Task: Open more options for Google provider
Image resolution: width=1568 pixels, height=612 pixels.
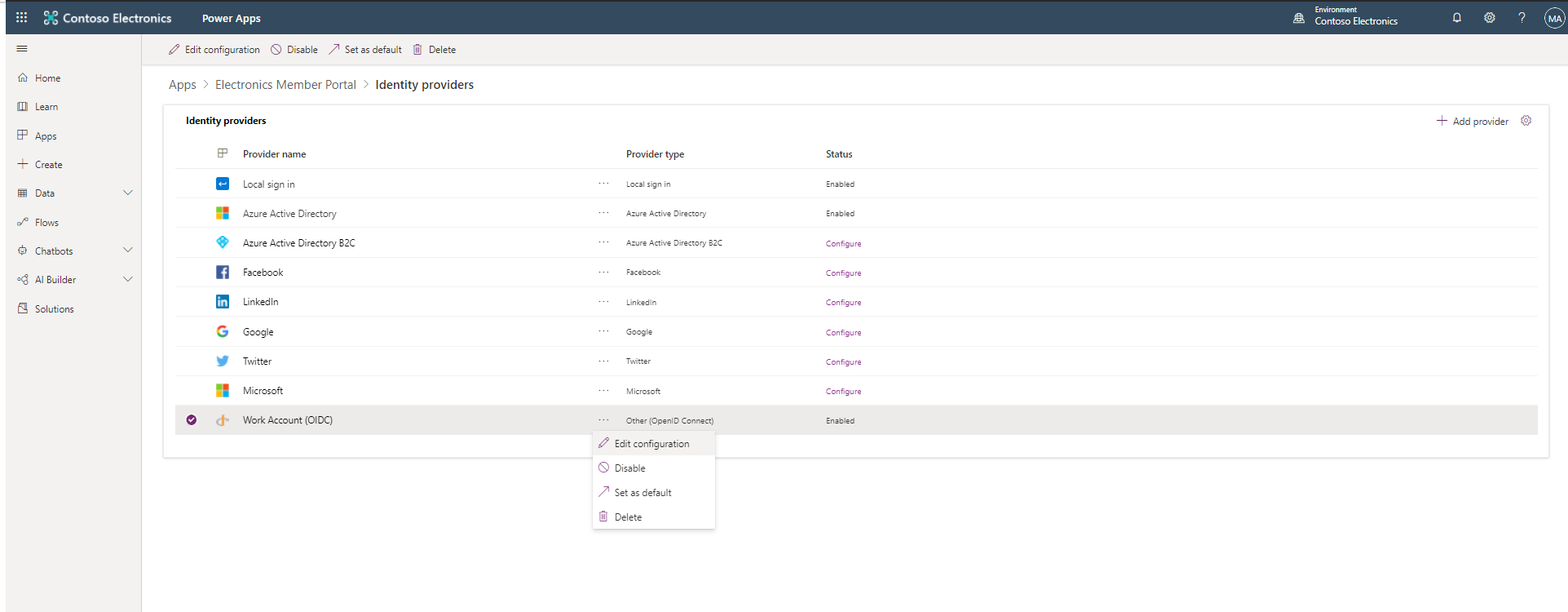Action: (x=603, y=331)
